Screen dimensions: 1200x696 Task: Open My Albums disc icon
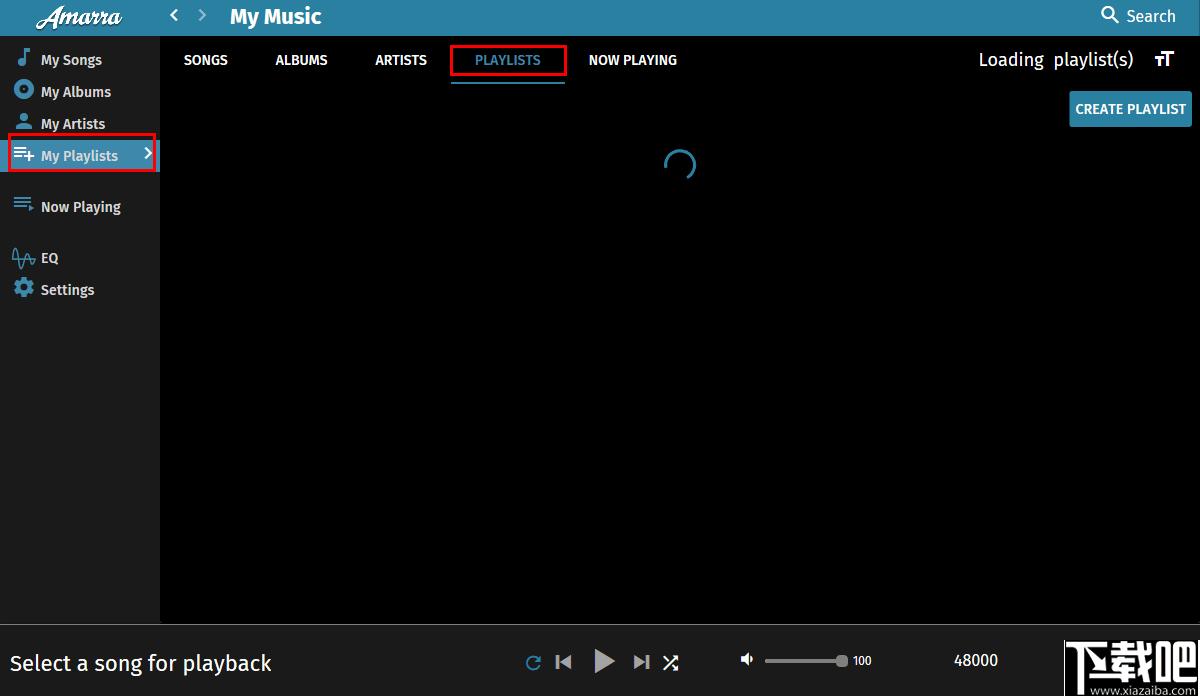click(x=23, y=90)
